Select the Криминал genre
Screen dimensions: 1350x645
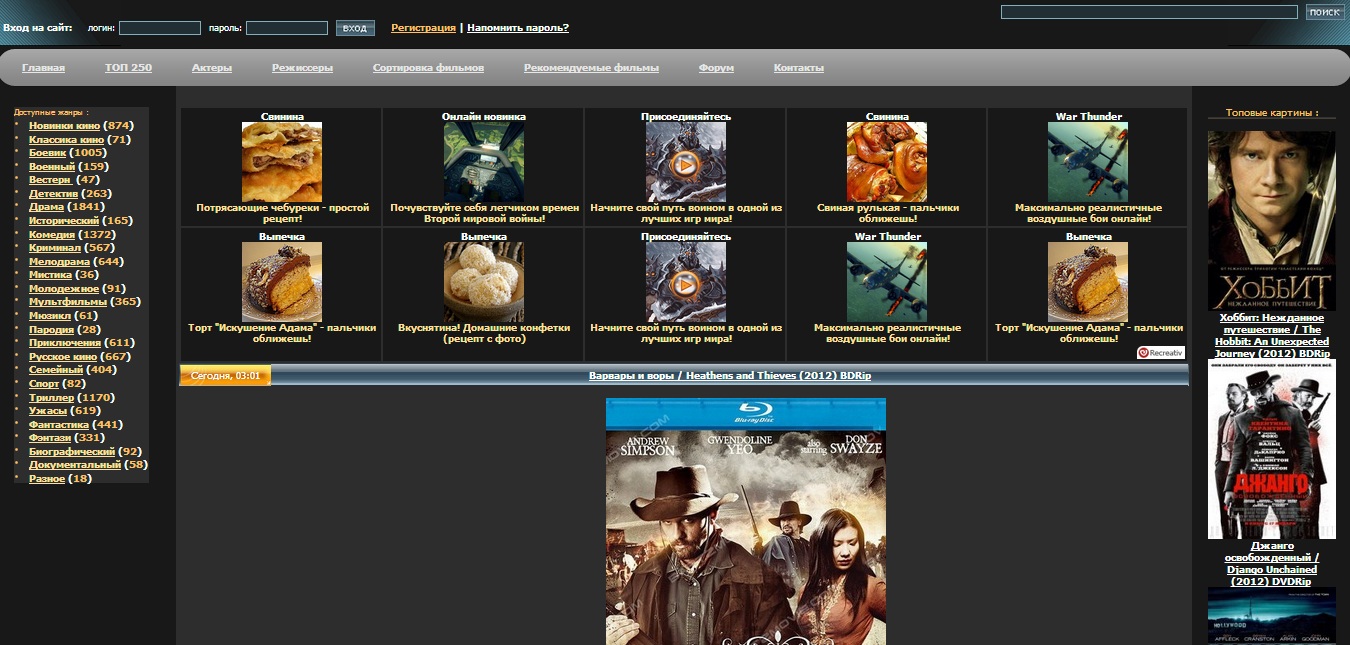pos(55,247)
